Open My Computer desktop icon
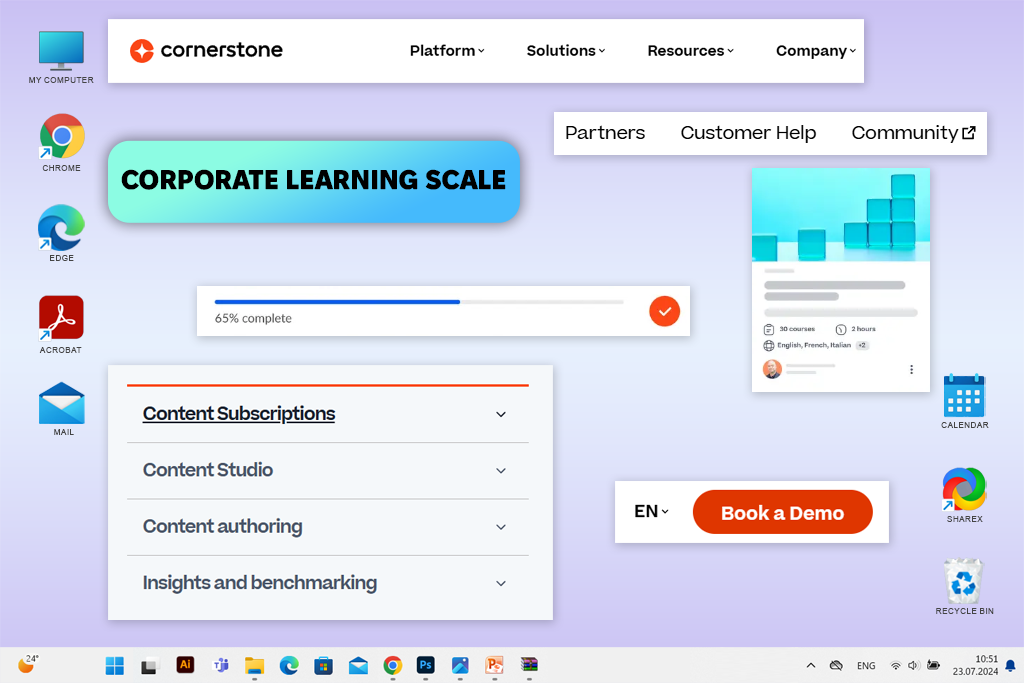The height and width of the screenshot is (683, 1024). point(61,57)
